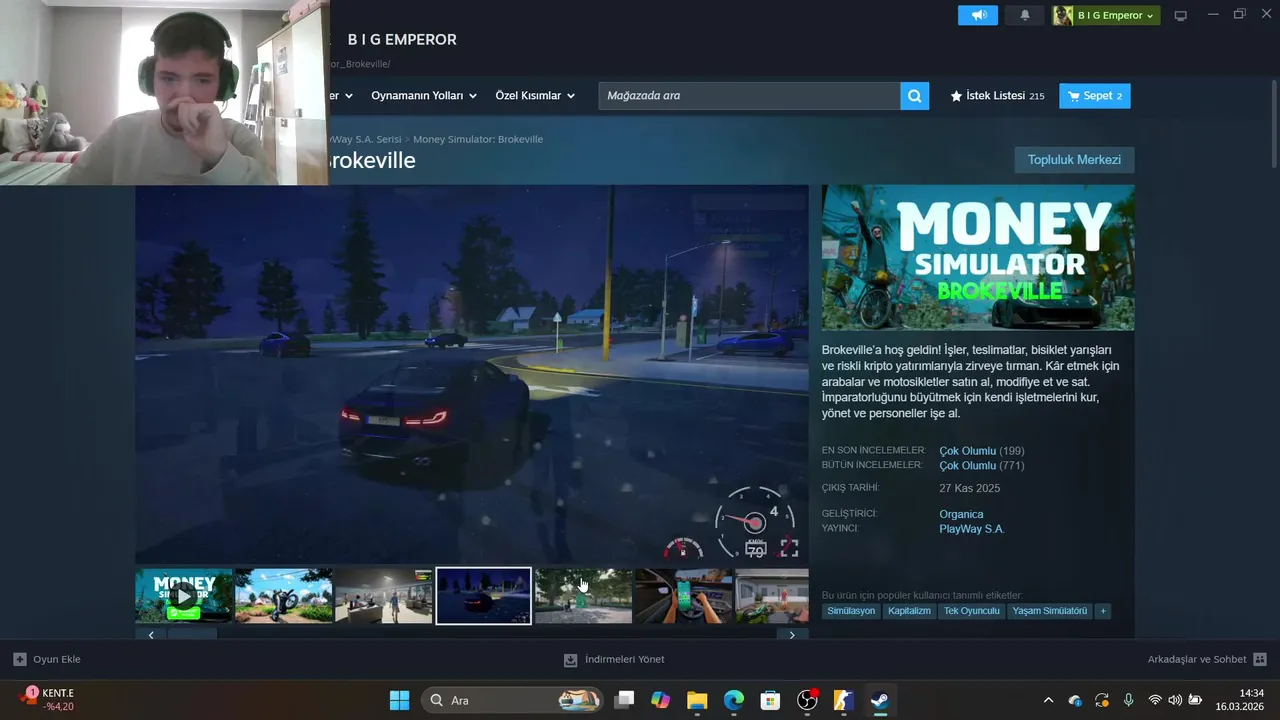Screen dimensions: 1280x720
Task: Open all reviews Çok Olumlu (771)
Action: click(982, 466)
